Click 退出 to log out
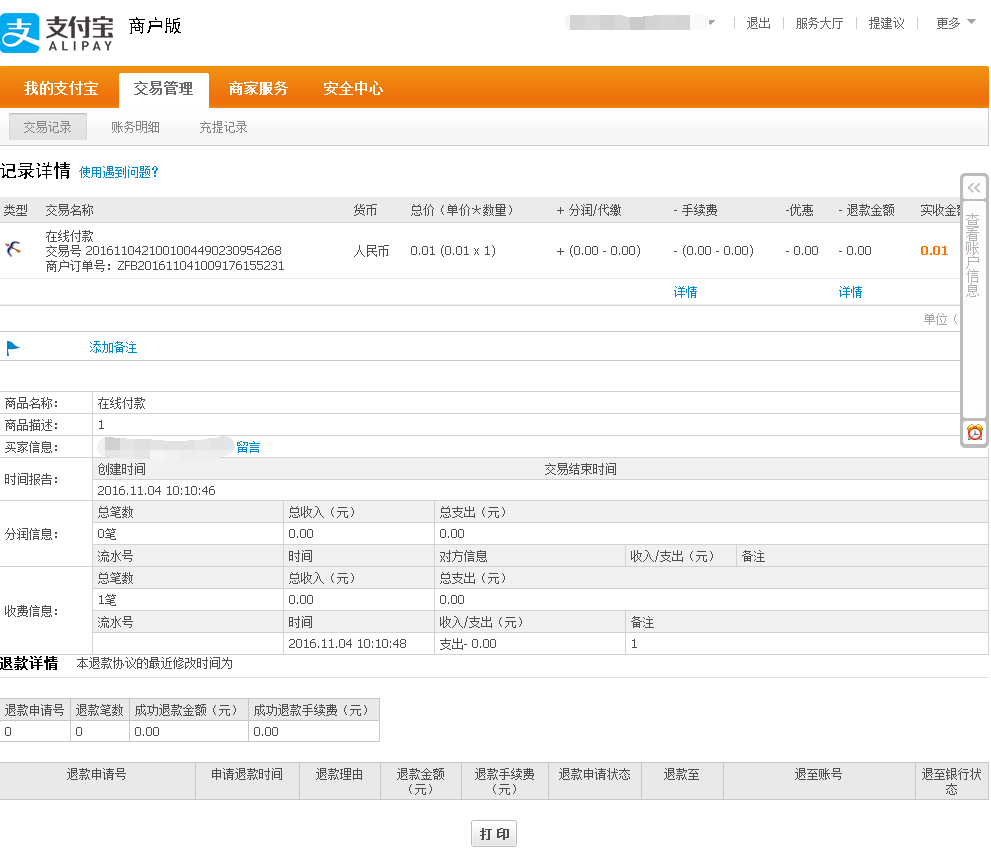The width and height of the screenshot is (991, 868). pos(758,23)
